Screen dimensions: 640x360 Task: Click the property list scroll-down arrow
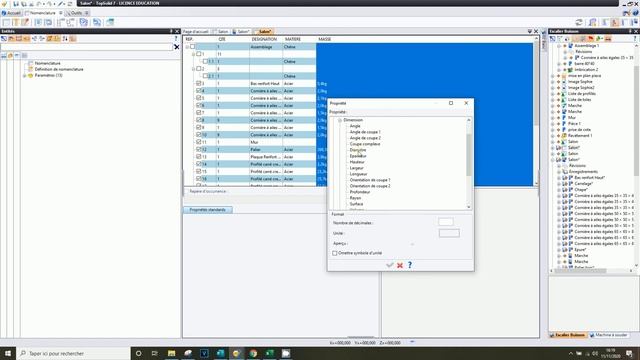pos(469,207)
